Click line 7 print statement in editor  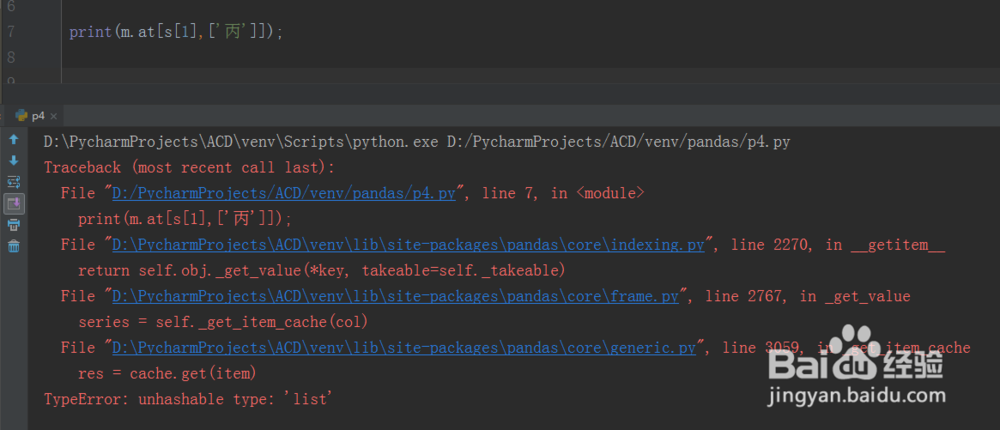click(x=176, y=32)
